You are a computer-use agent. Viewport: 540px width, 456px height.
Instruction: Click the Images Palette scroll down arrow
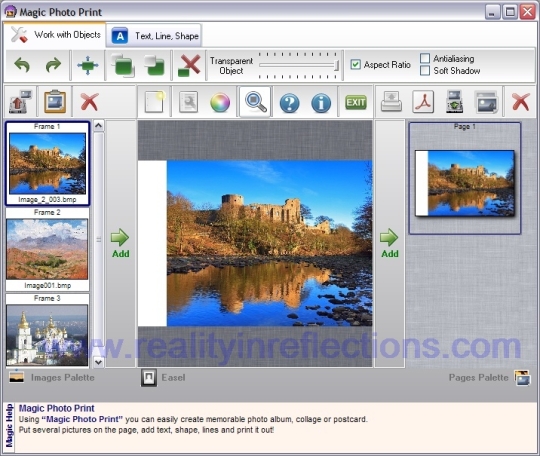(98, 362)
